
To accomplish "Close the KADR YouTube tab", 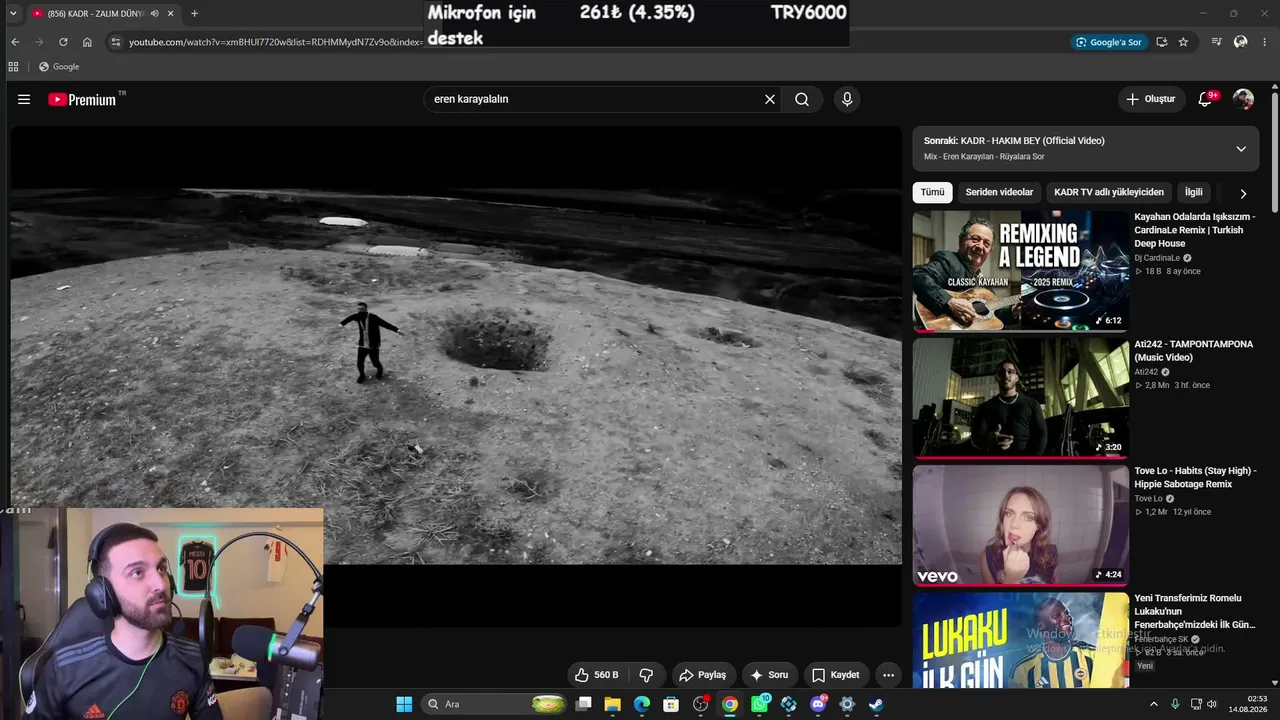I will pos(171,14).
